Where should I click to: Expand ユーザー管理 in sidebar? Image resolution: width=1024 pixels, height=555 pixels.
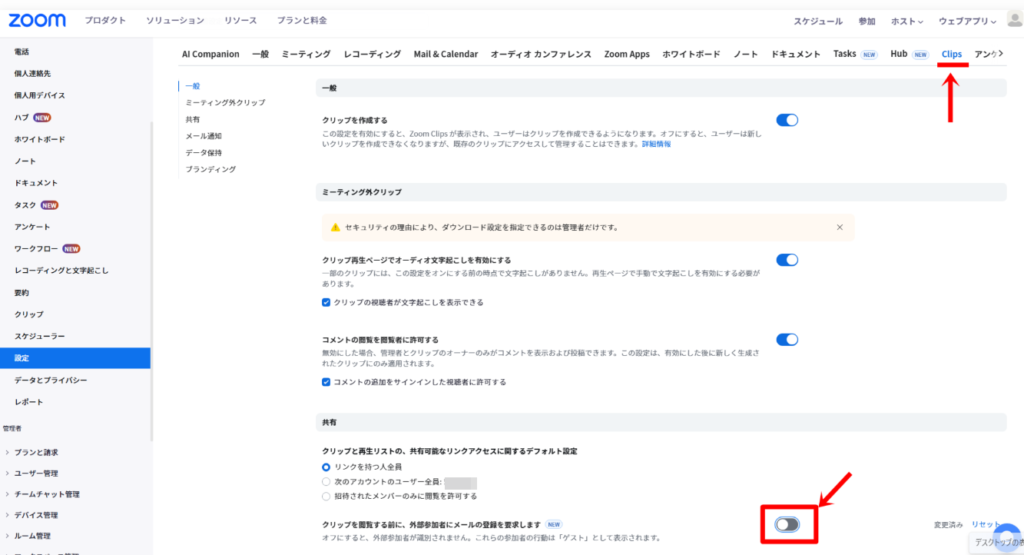33,473
